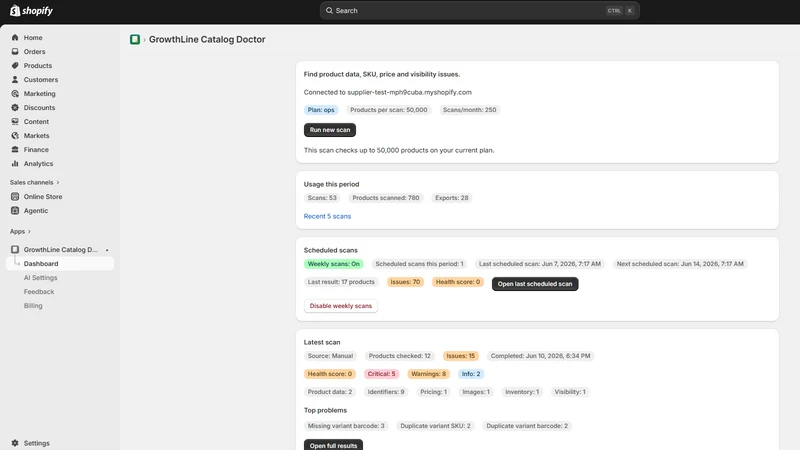Click the Online Store icon
The image size is (800, 450).
coord(15,196)
